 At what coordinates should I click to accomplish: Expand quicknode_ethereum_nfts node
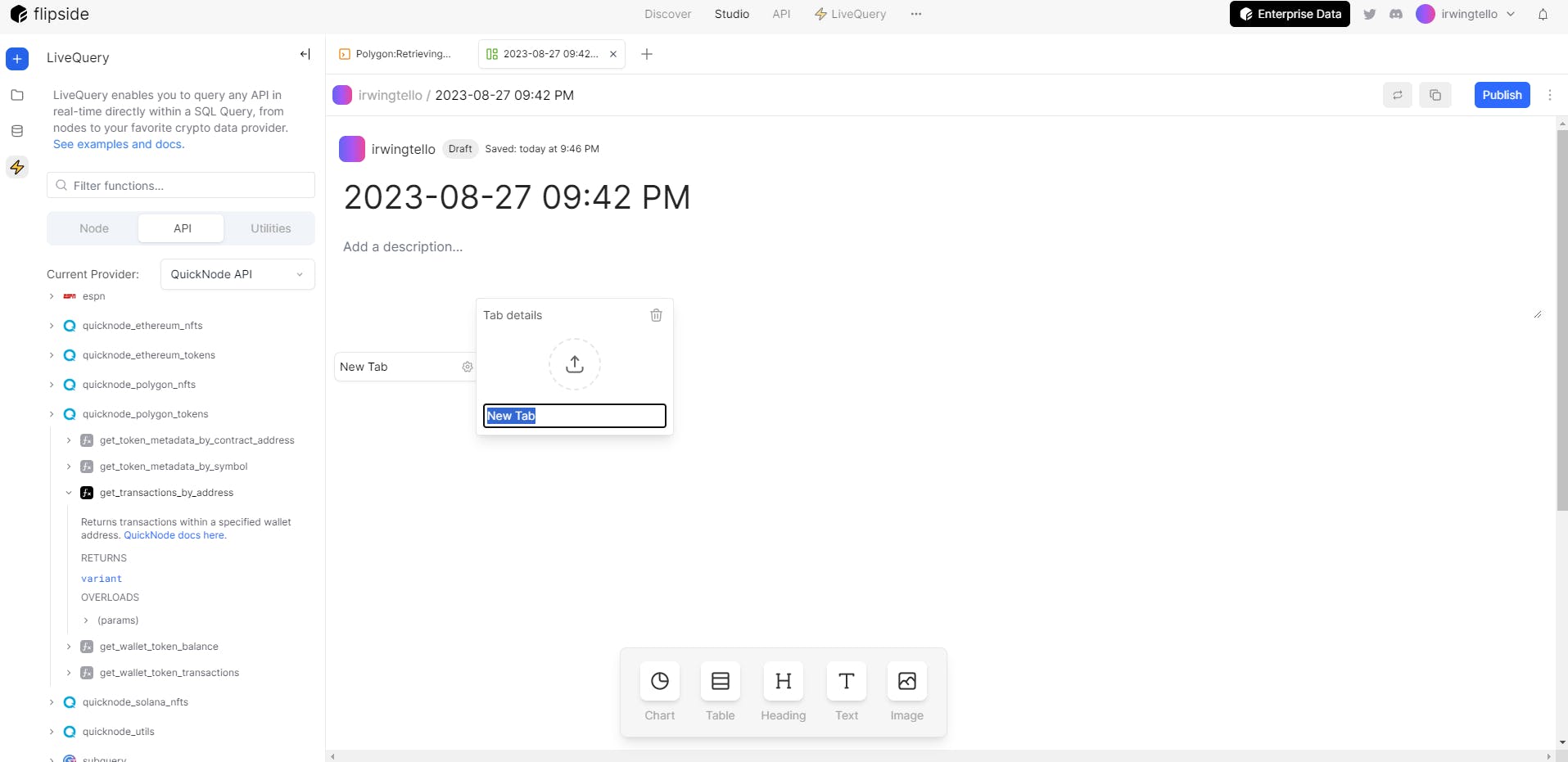[x=52, y=326]
